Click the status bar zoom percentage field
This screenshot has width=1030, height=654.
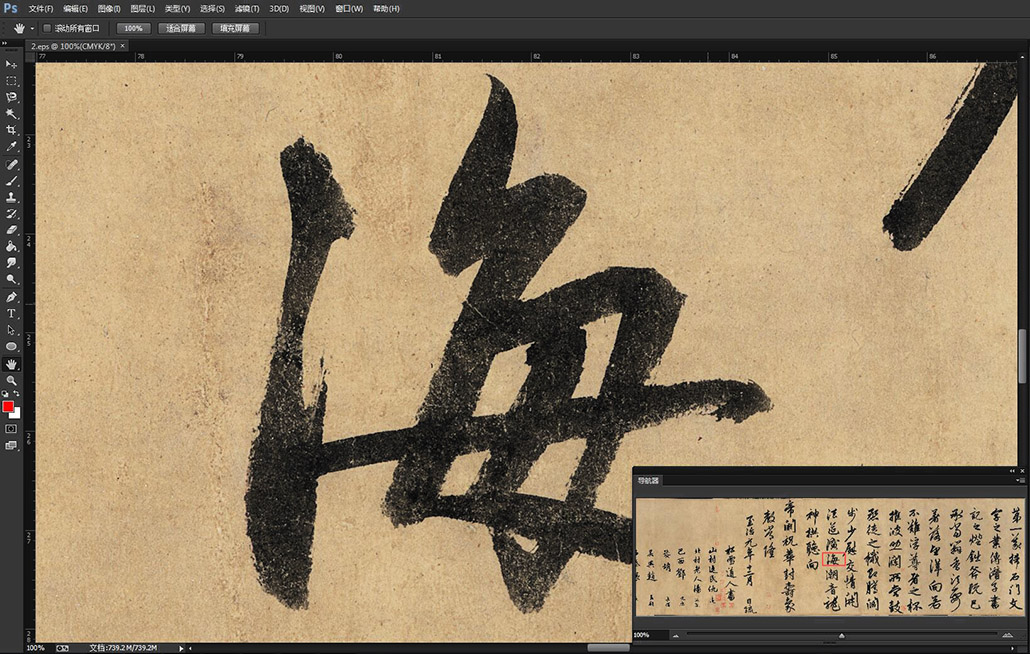38,648
